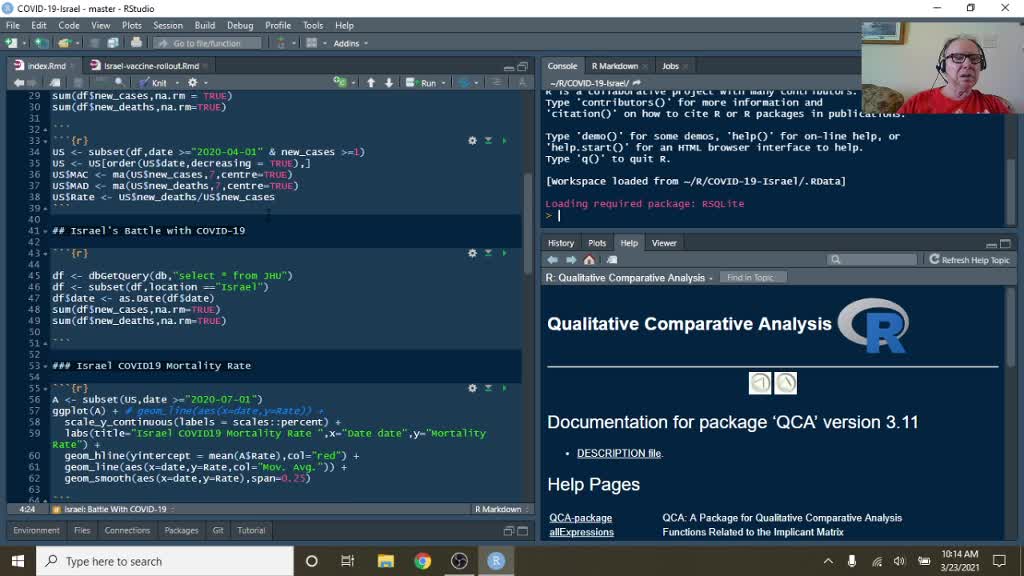Viewport: 1024px width, 576px height.
Task: Click the go back arrow in source editor
Action: click(19, 83)
